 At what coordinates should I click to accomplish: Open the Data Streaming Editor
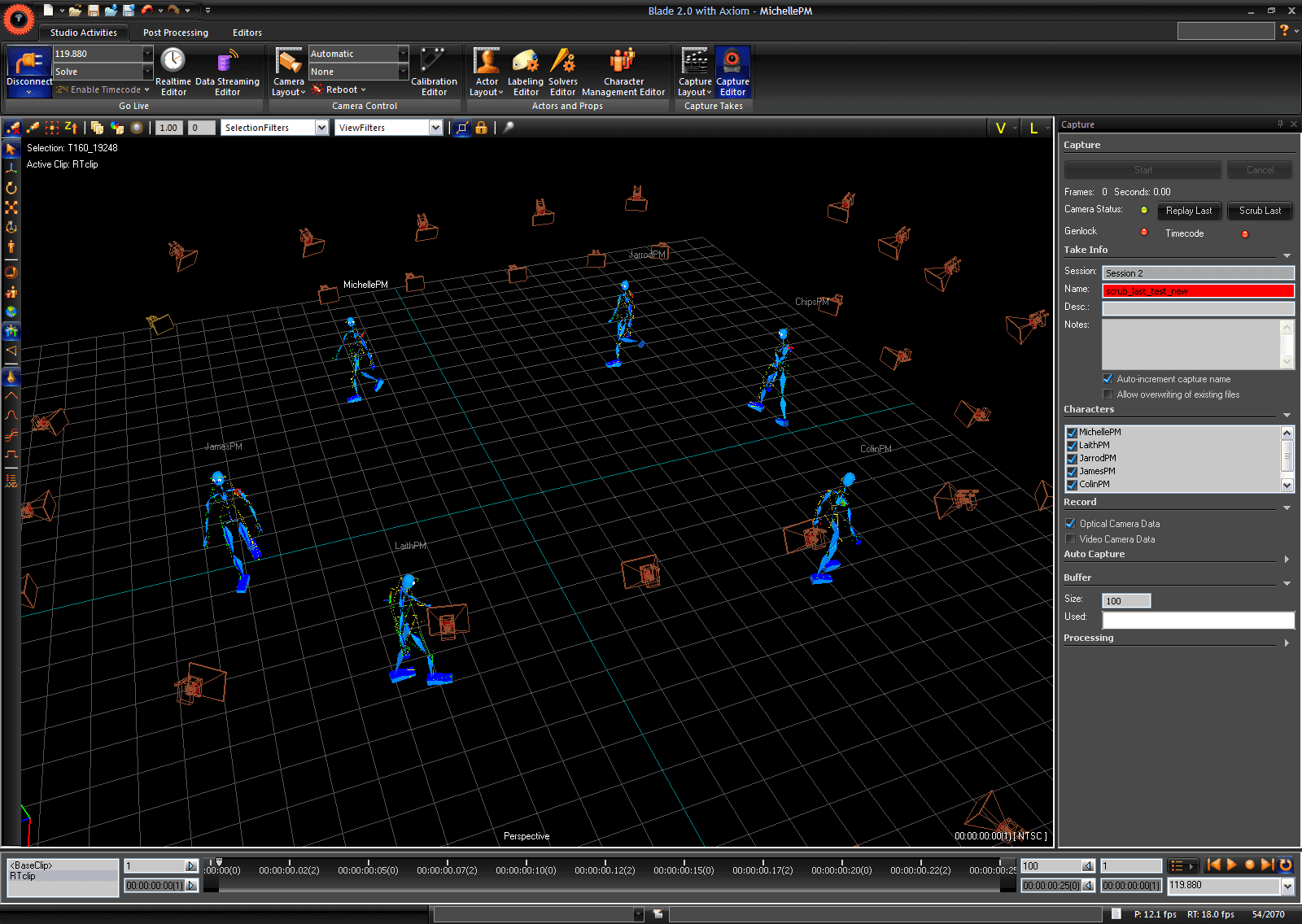pos(227,72)
